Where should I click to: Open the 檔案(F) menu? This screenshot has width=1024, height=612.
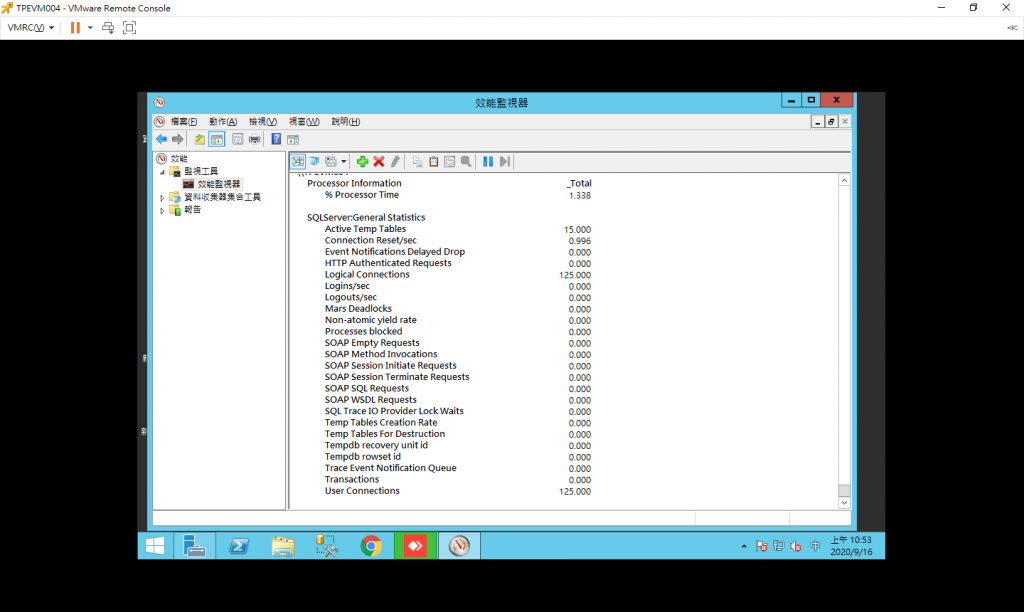(x=184, y=121)
